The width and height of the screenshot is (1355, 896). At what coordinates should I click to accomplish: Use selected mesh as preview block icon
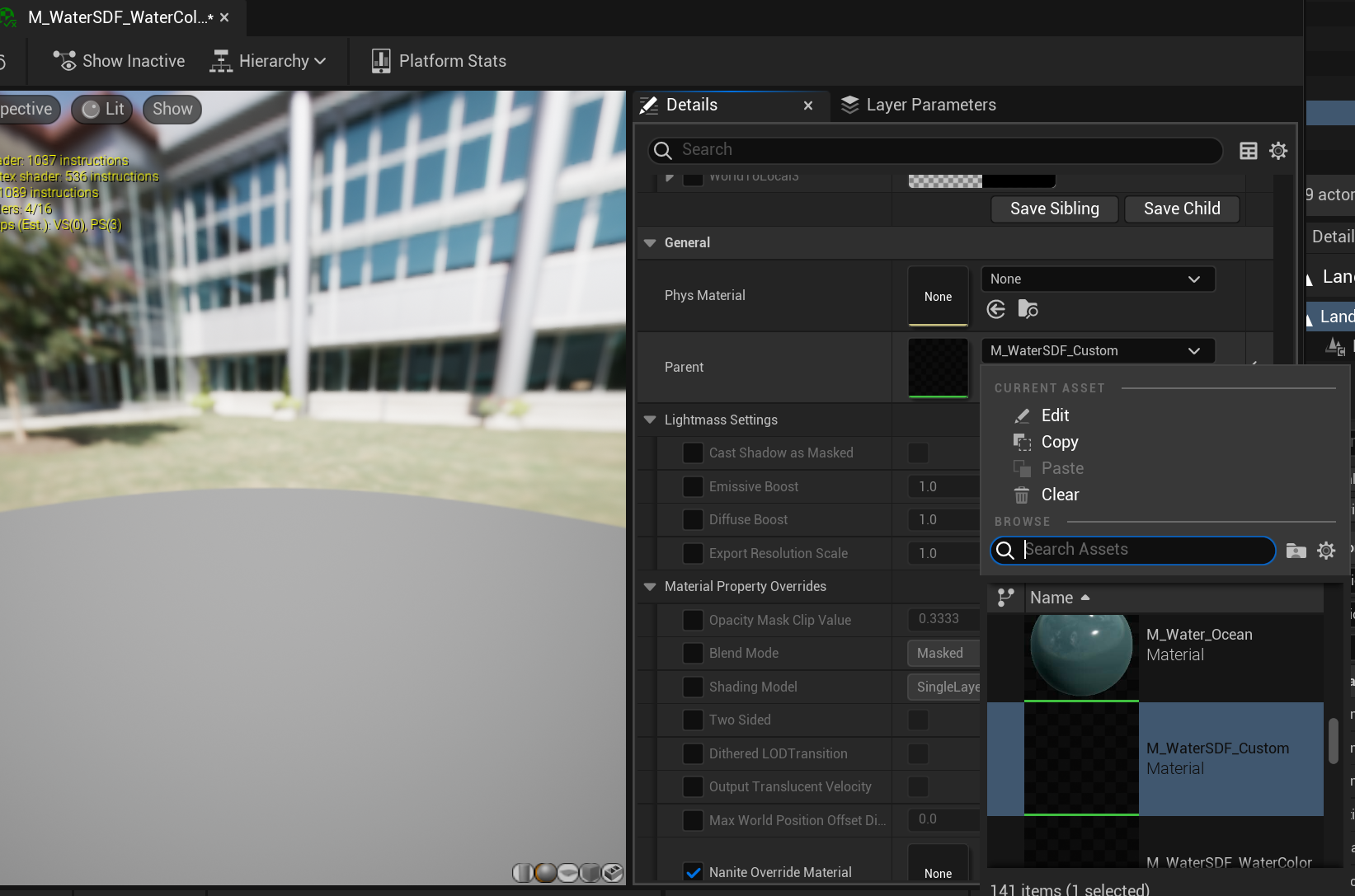pos(612,872)
